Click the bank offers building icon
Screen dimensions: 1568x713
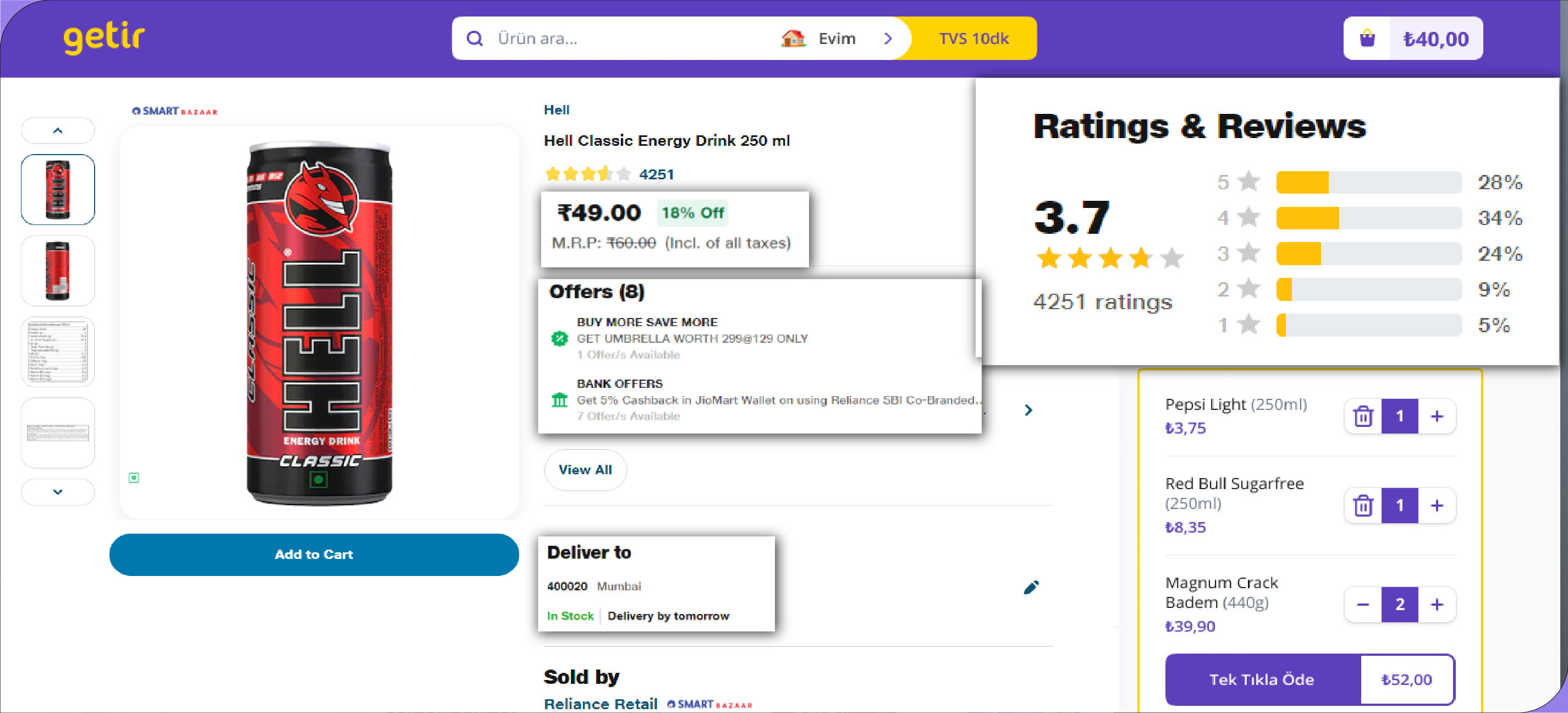click(559, 400)
